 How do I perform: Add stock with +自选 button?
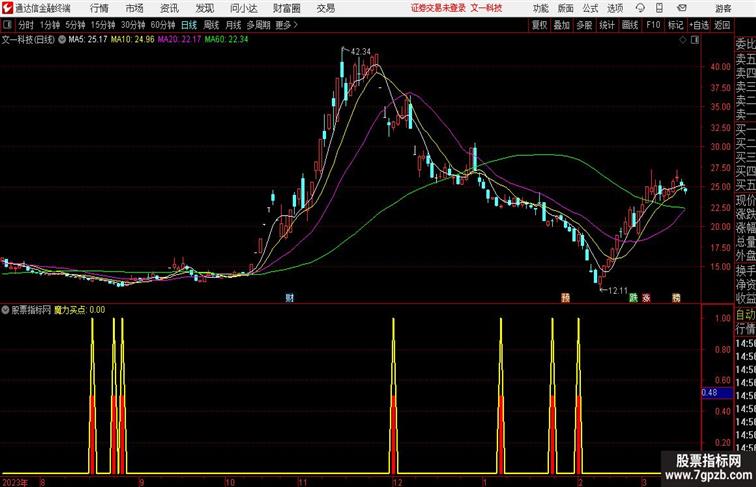click(699, 25)
